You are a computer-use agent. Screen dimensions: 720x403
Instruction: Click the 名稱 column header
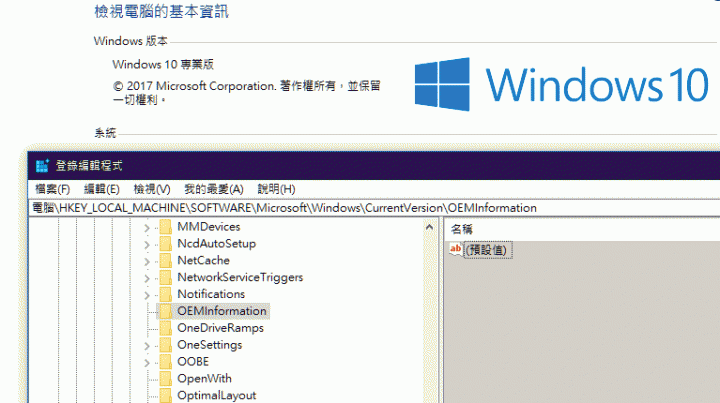(461, 229)
